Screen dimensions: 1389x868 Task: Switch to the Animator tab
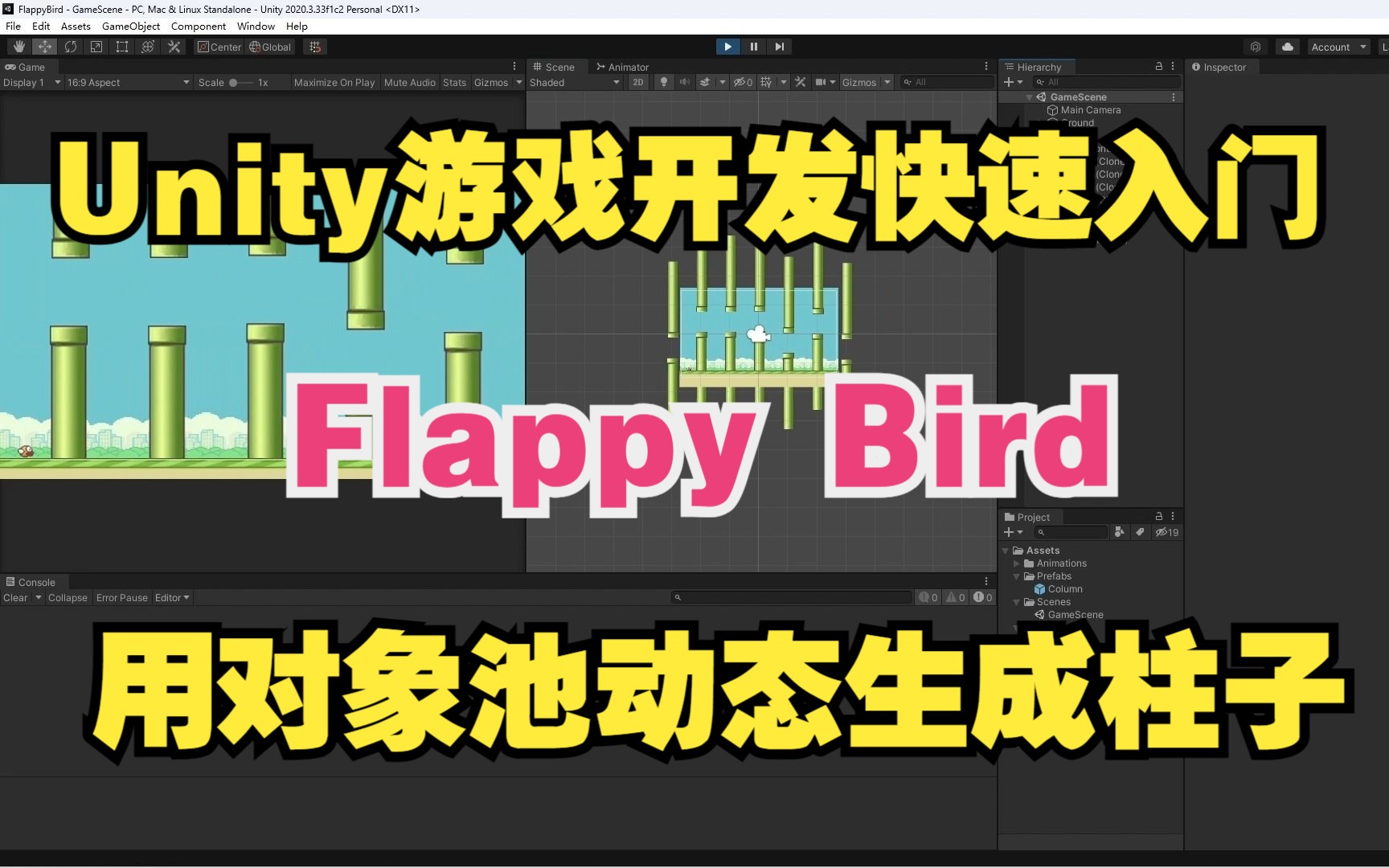(x=623, y=66)
